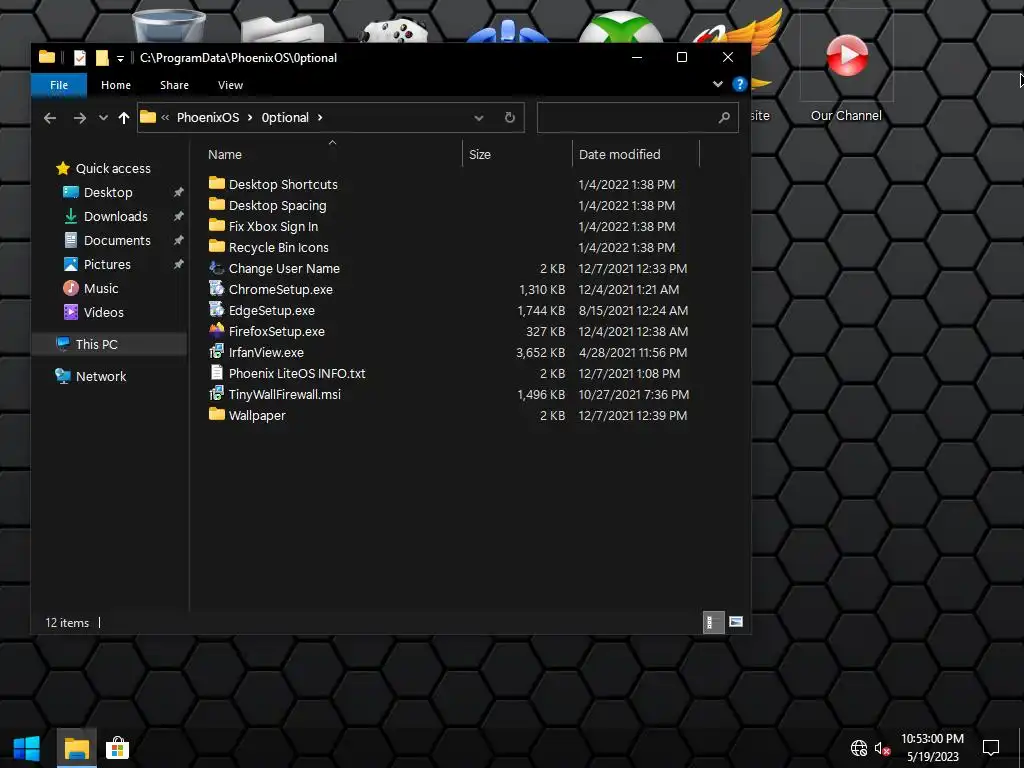Click the File Explorer taskbar icon

(76, 748)
